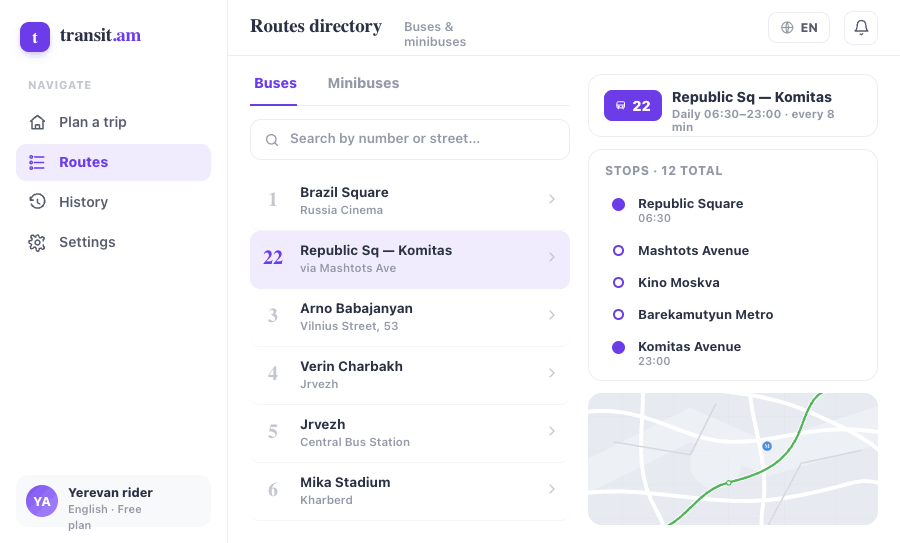Expand the Brazil Square route chevron

552,199
